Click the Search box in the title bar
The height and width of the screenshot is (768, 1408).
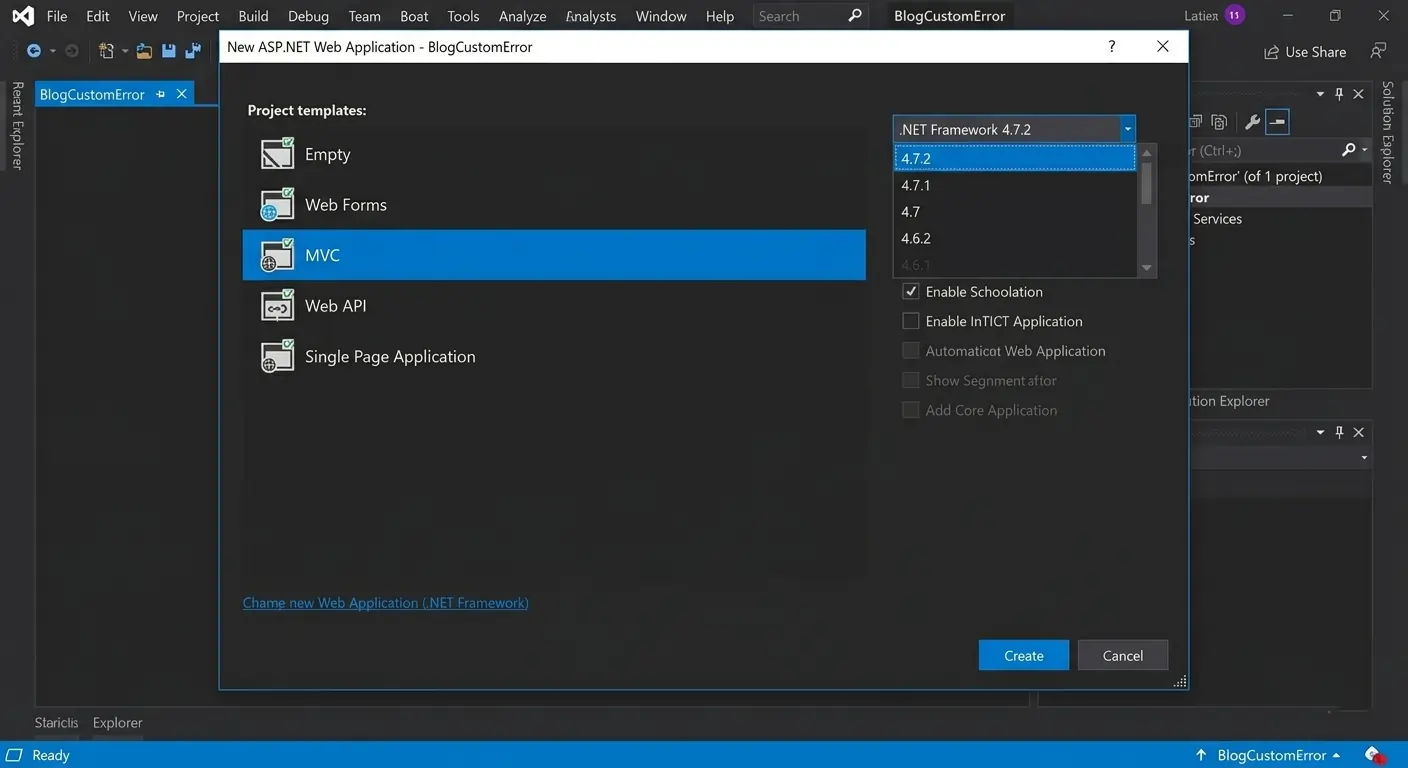point(800,15)
